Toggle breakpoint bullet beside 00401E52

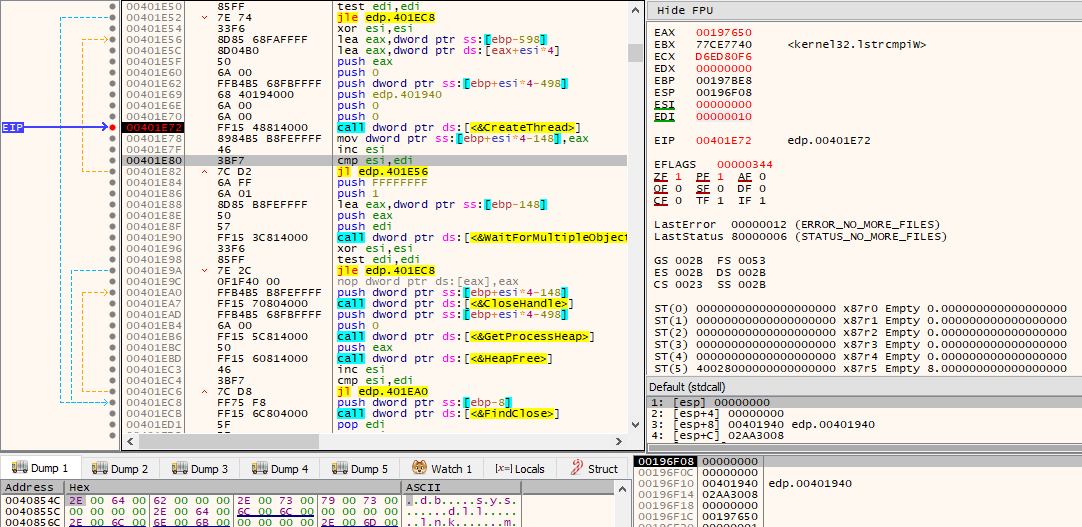(x=112, y=17)
